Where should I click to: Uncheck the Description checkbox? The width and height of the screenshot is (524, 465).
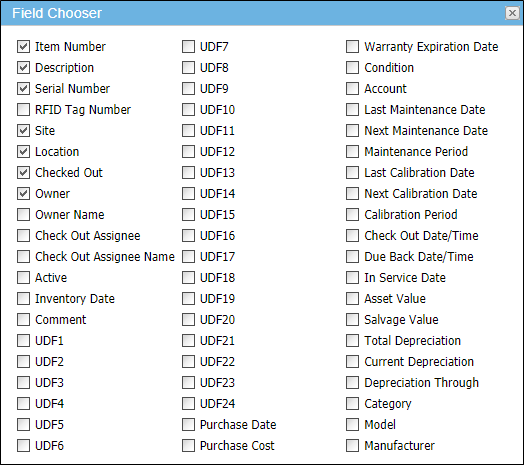[23, 68]
